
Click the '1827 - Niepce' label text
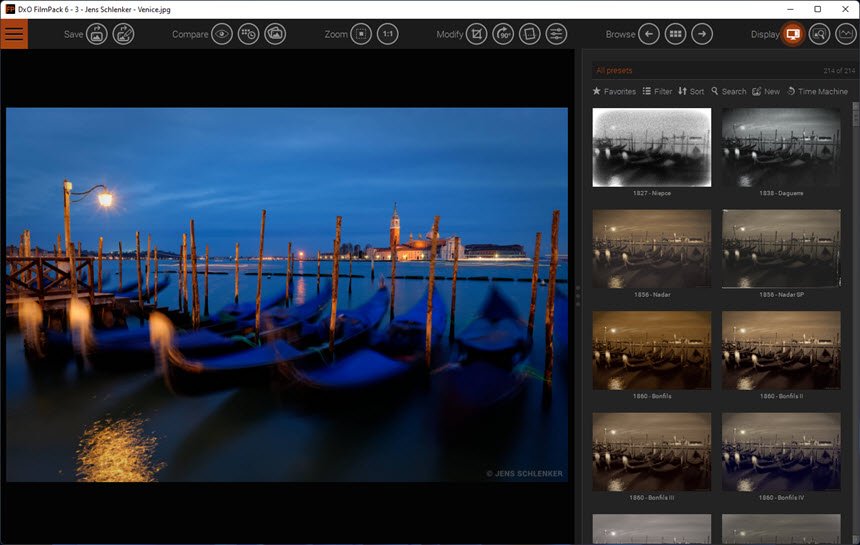pyautogui.click(x=652, y=193)
